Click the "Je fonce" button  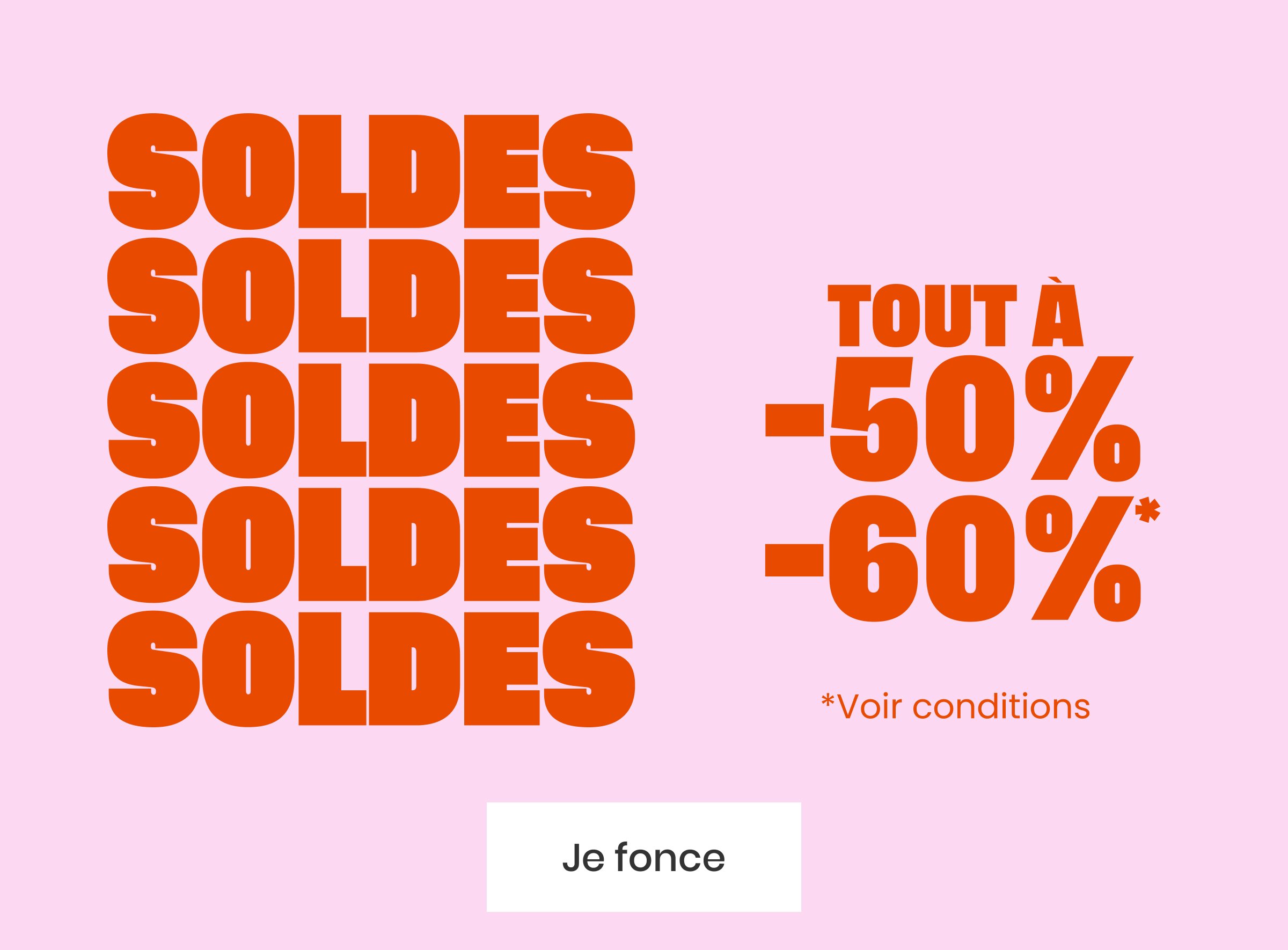coord(643,858)
